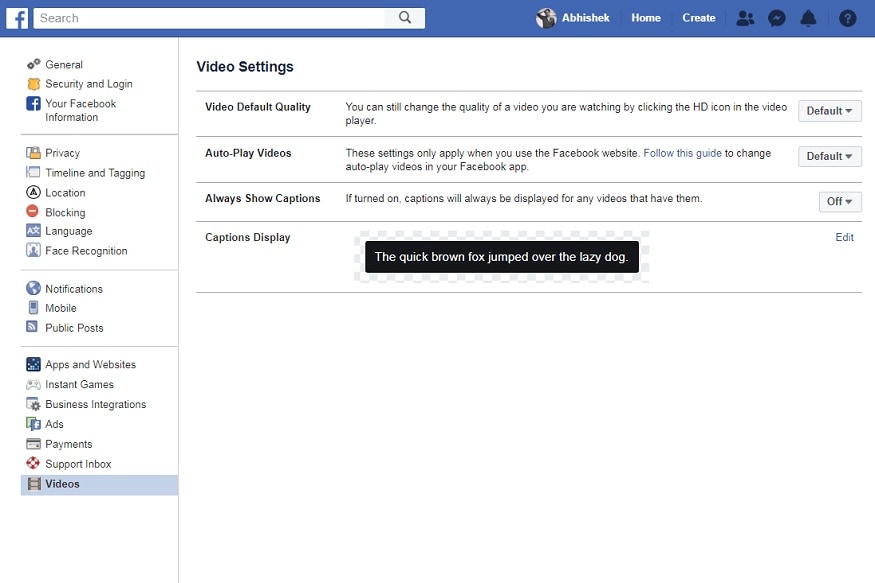This screenshot has height=583, width=875.
Task: Click the Always Show Captions label
Action: pyautogui.click(x=262, y=198)
